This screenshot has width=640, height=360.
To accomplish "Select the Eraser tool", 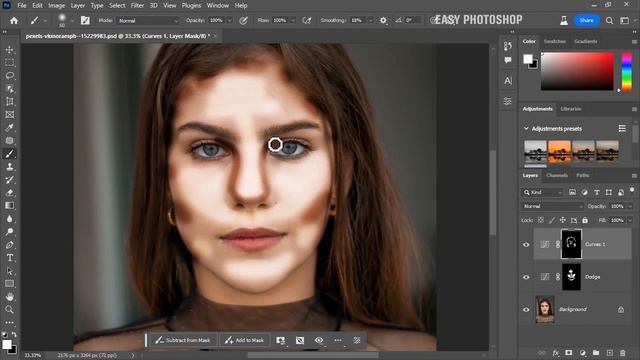I will tap(9, 193).
